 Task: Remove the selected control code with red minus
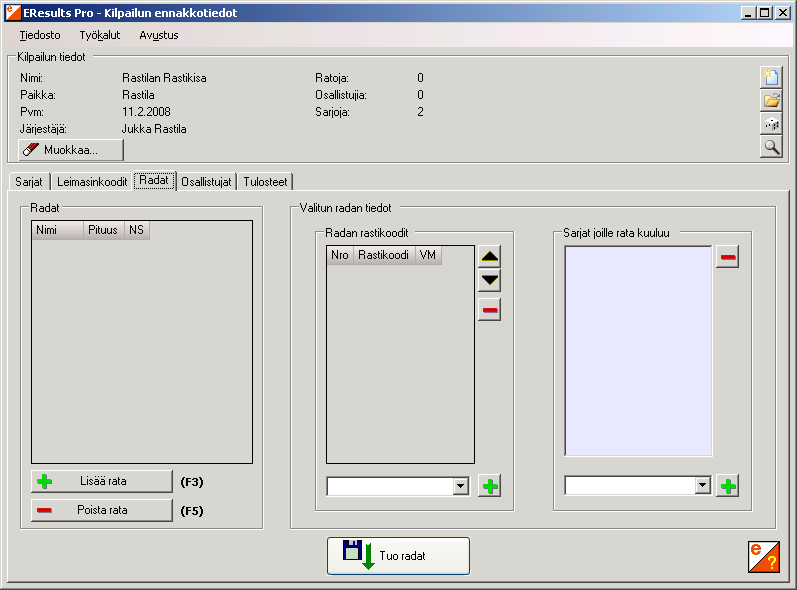(489, 310)
